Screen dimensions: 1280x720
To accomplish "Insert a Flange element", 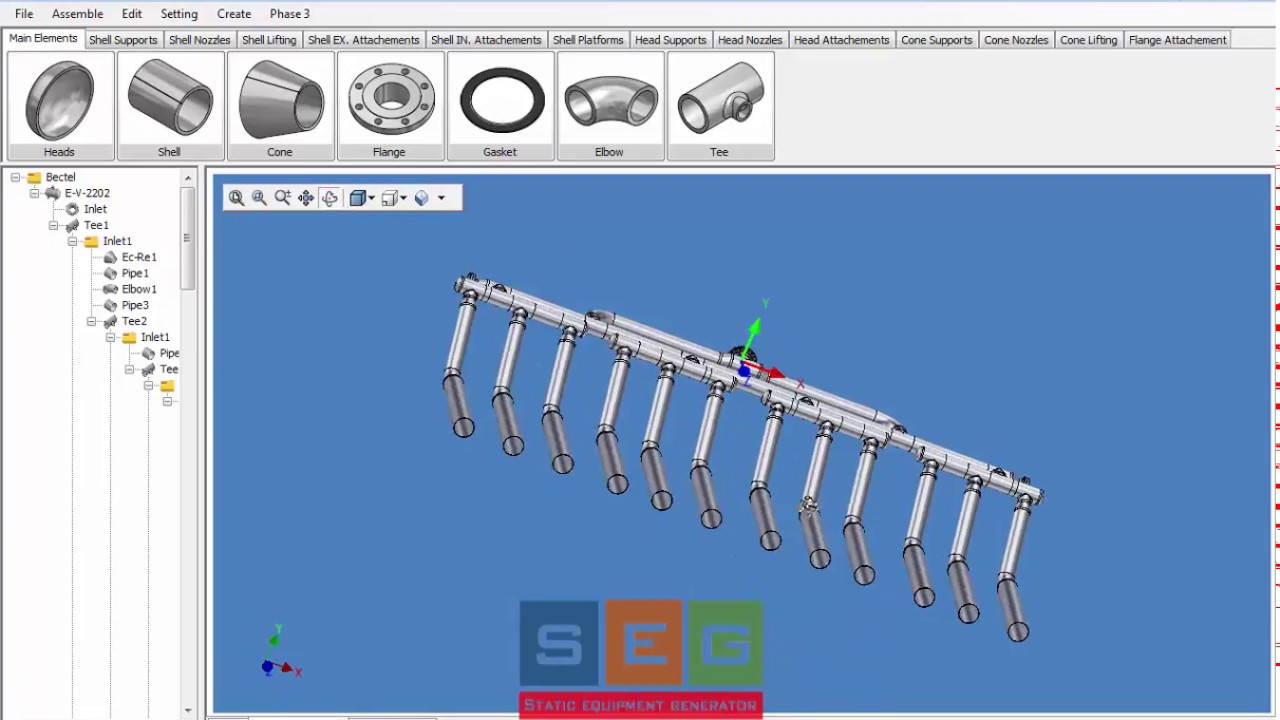I will pos(390,106).
